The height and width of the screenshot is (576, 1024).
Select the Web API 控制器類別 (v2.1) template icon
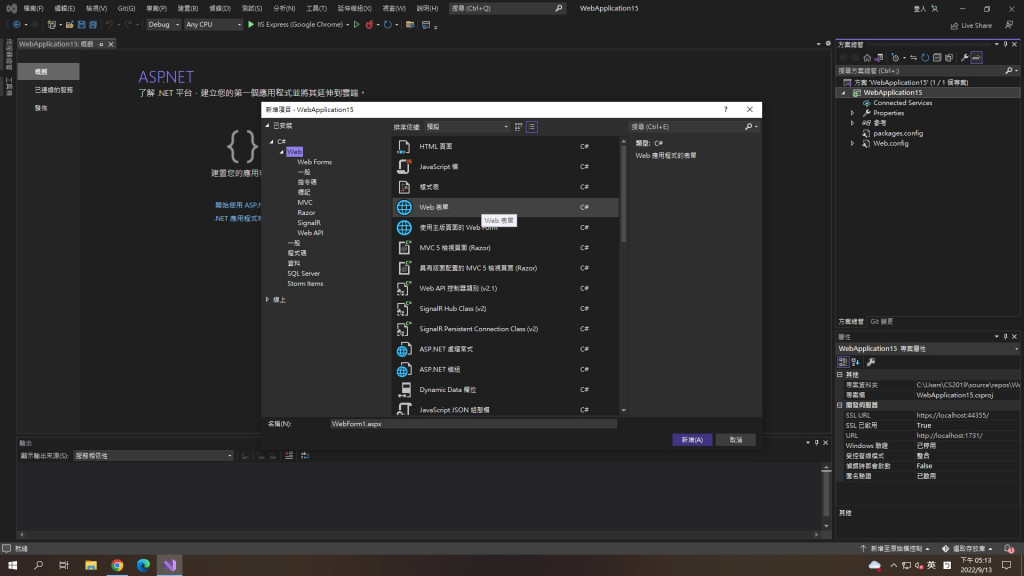point(404,288)
